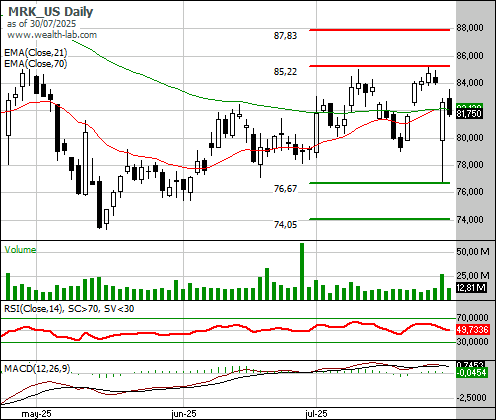Click the jun-25 date axis label
The height and width of the screenshot is (420, 496).
click(184, 414)
